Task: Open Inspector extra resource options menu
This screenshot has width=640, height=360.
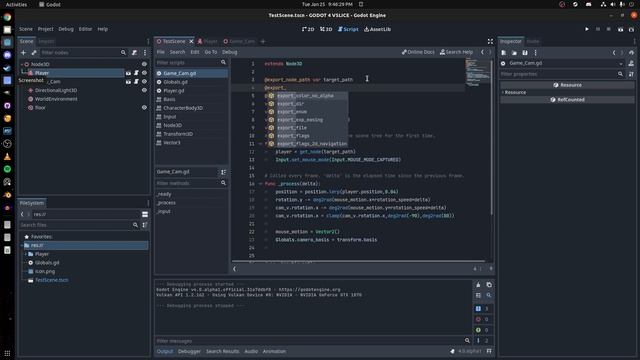Action: tap(536, 53)
